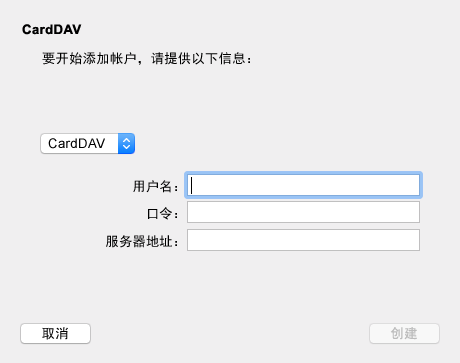Focus the 口令 password field
The width and height of the screenshot is (460, 363).
pos(303,212)
